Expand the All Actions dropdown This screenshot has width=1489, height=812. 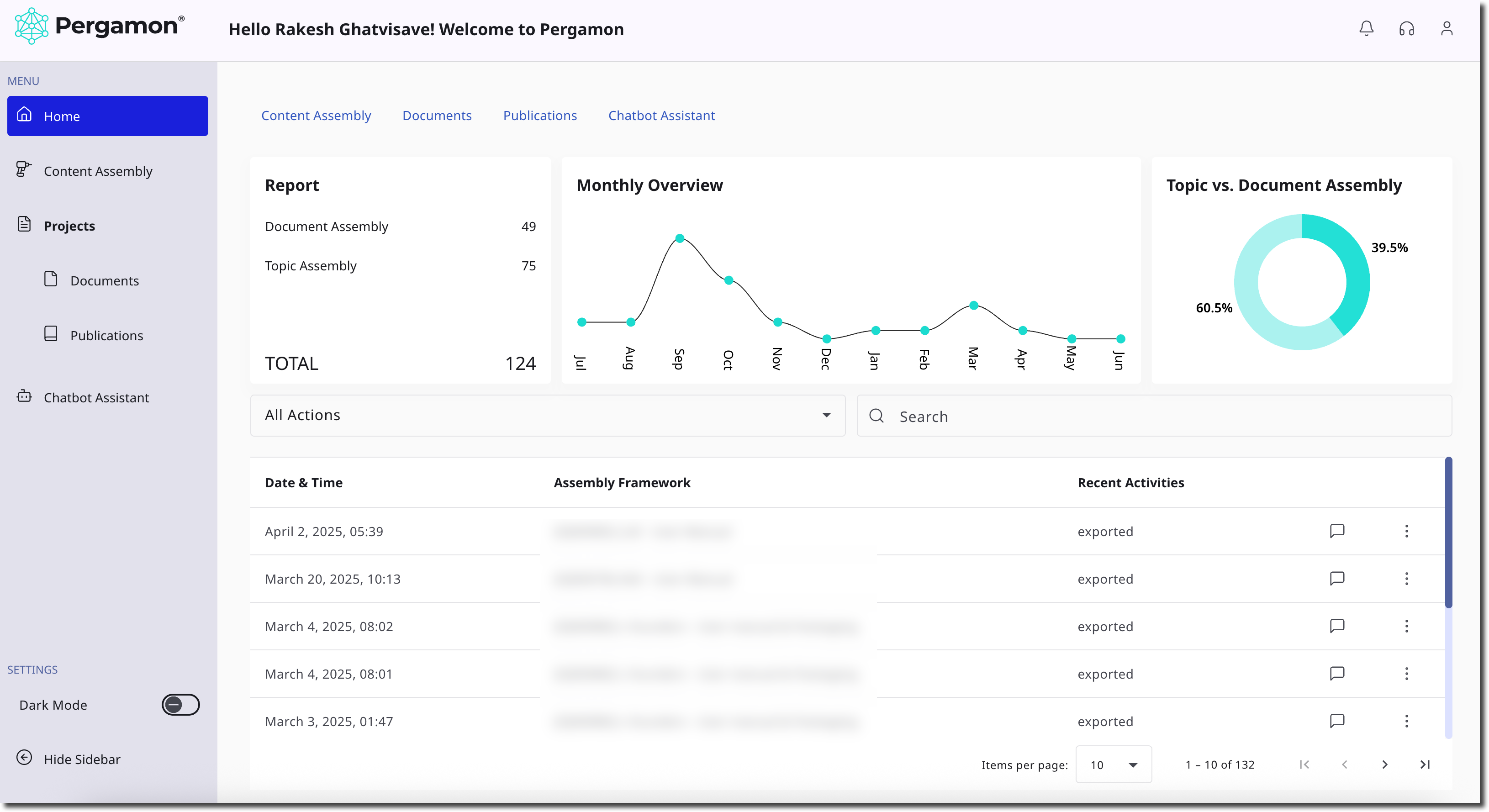pos(547,415)
